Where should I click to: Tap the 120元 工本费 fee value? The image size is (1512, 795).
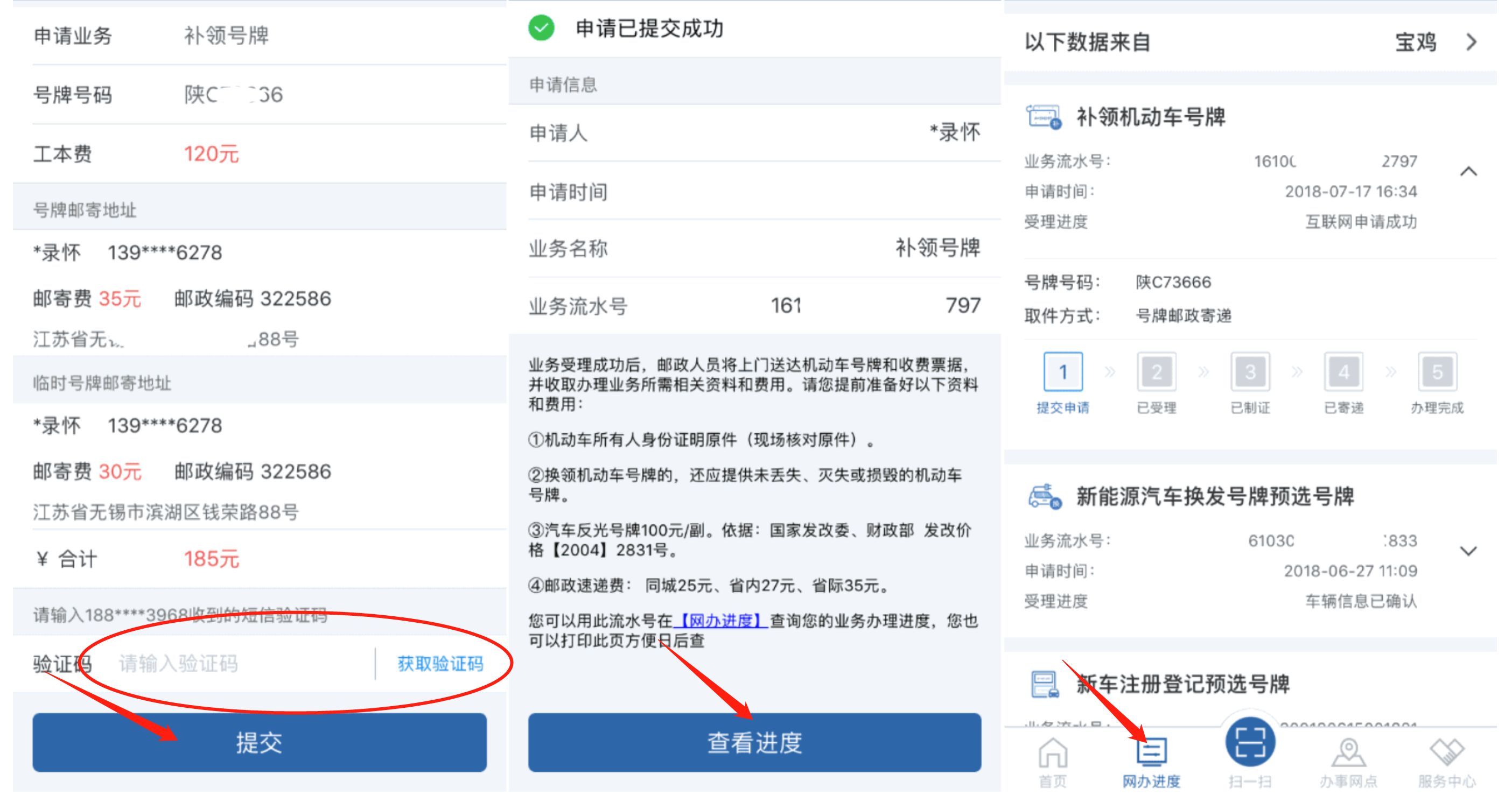coord(211,154)
